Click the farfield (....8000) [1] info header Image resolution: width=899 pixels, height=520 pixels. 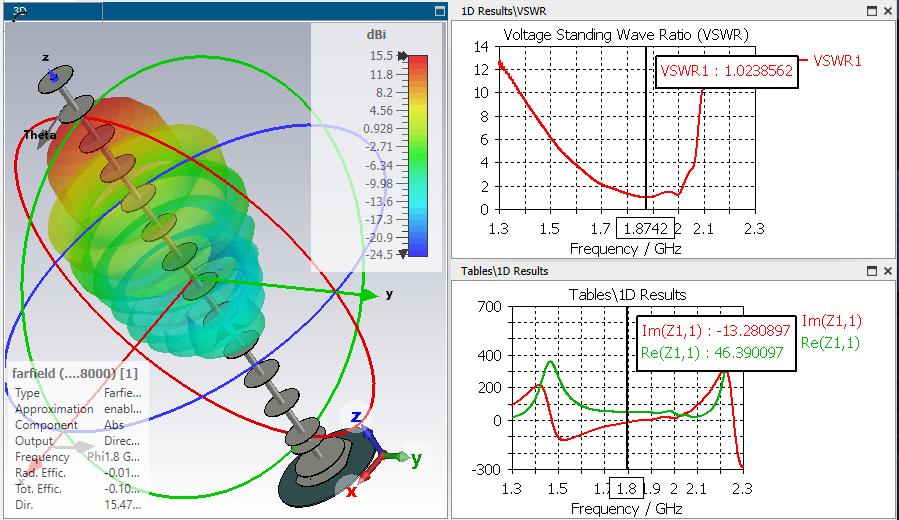point(75,373)
